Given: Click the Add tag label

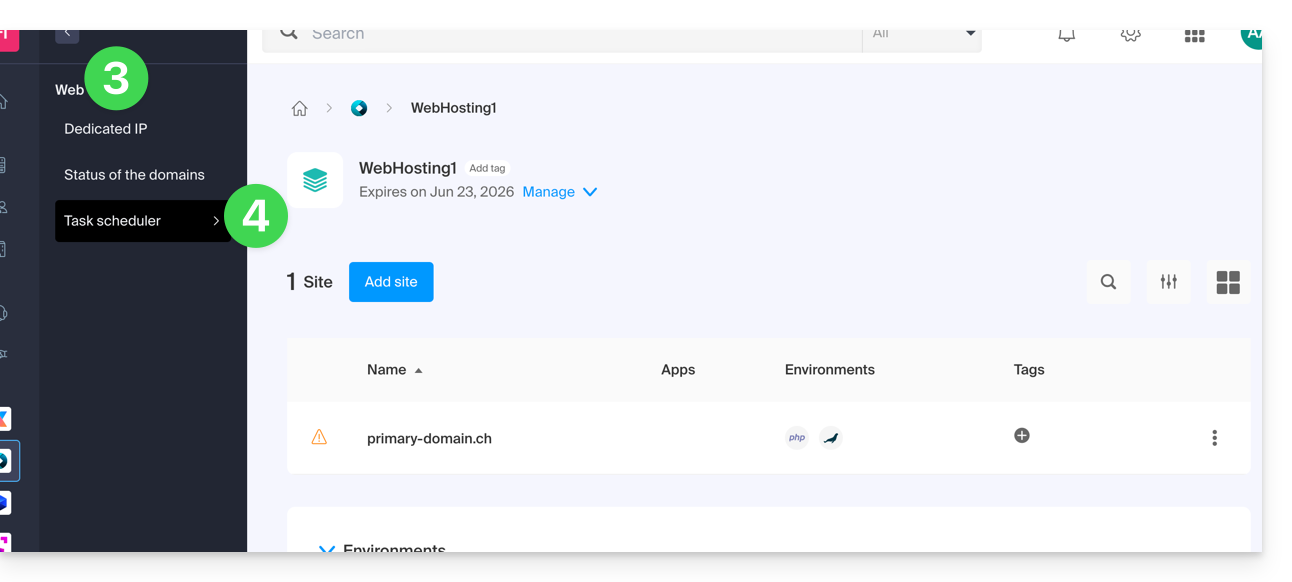Looking at the screenshot, I should (x=487, y=169).
